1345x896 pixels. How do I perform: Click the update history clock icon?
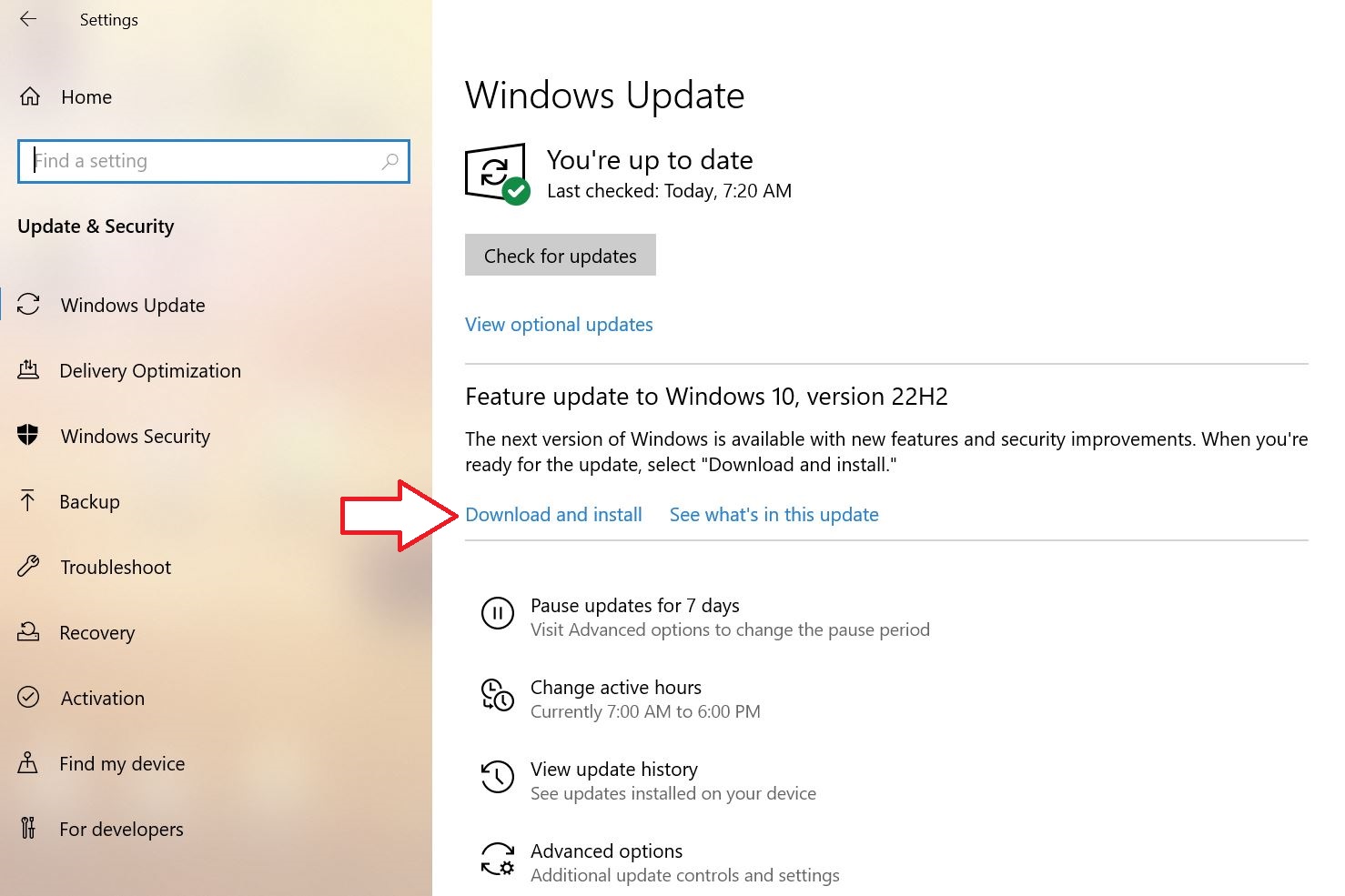497,777
